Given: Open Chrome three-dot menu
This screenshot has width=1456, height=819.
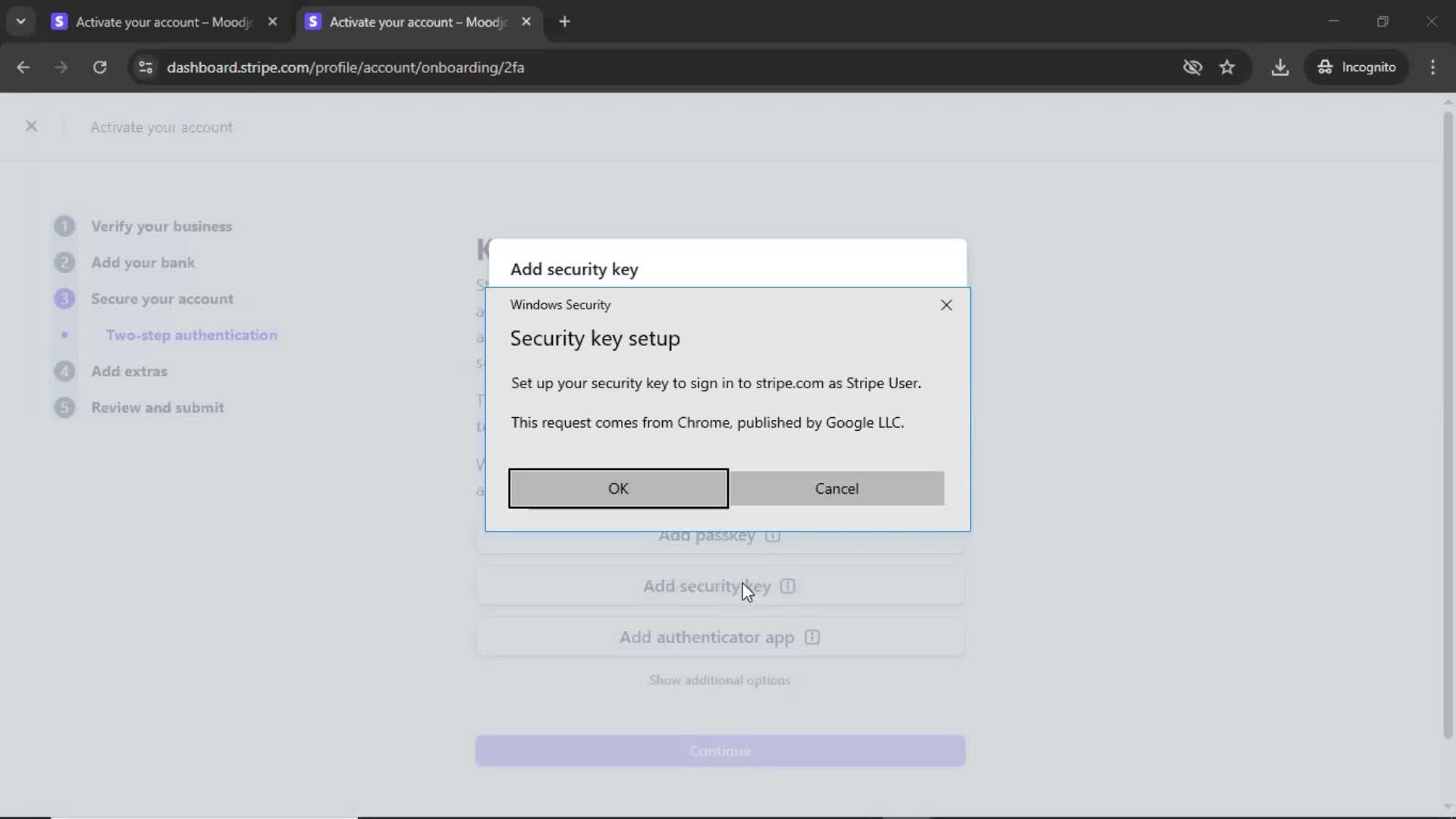Looking at the screenshot, I should [1432, 67].
